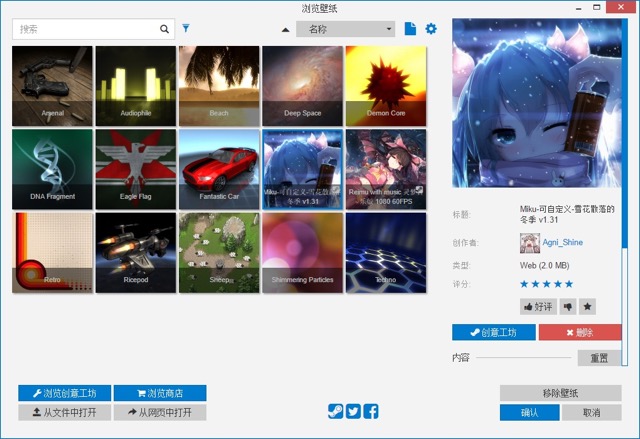Click the five-star rating
This screenshot has width=640, height=439.
(547, 284)
